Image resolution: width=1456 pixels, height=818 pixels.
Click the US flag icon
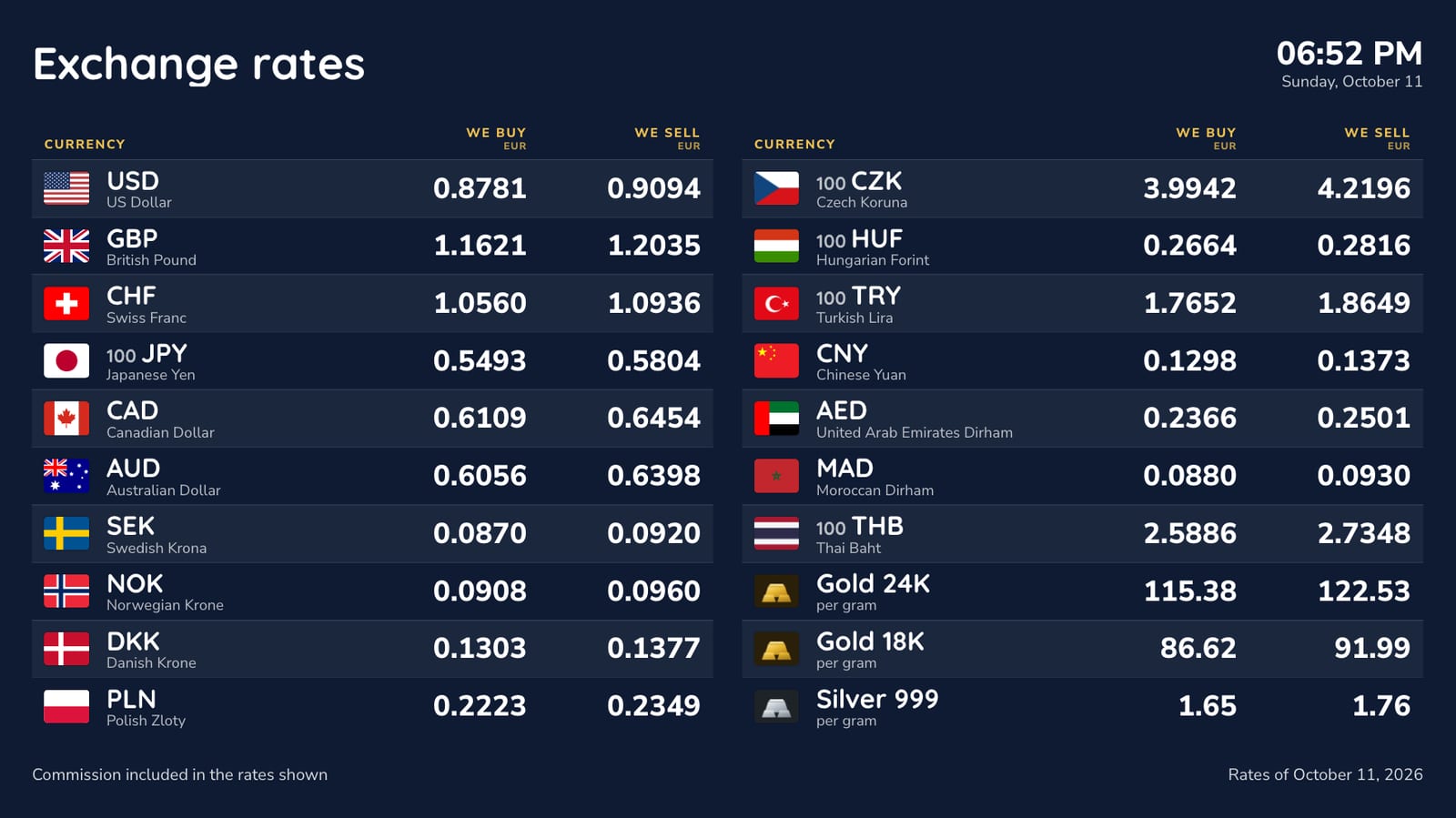coord(66,188)
